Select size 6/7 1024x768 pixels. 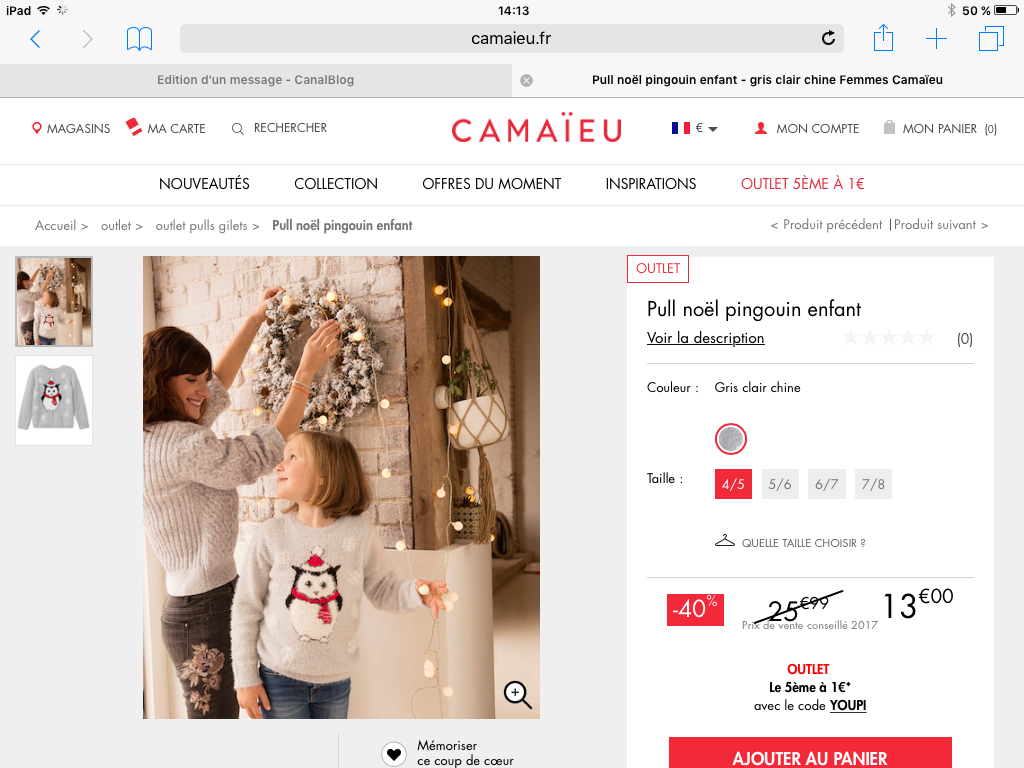coord(826,484)
